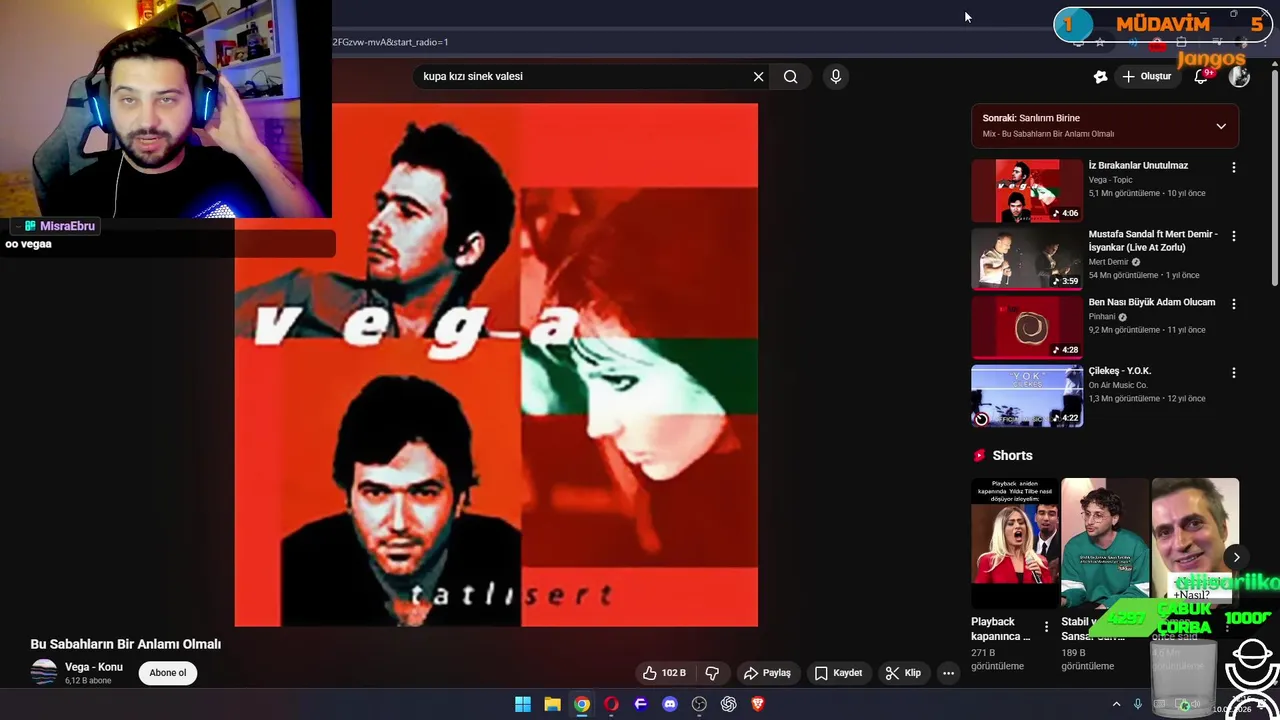
Task: Switch to Google Chrome on the taskbar
Action: pyautogui.click(x=582, y=704)
